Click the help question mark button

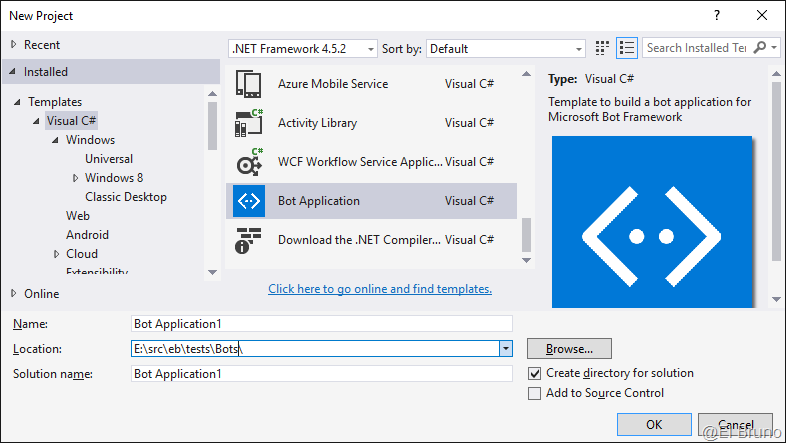click(x=717, y=16)
